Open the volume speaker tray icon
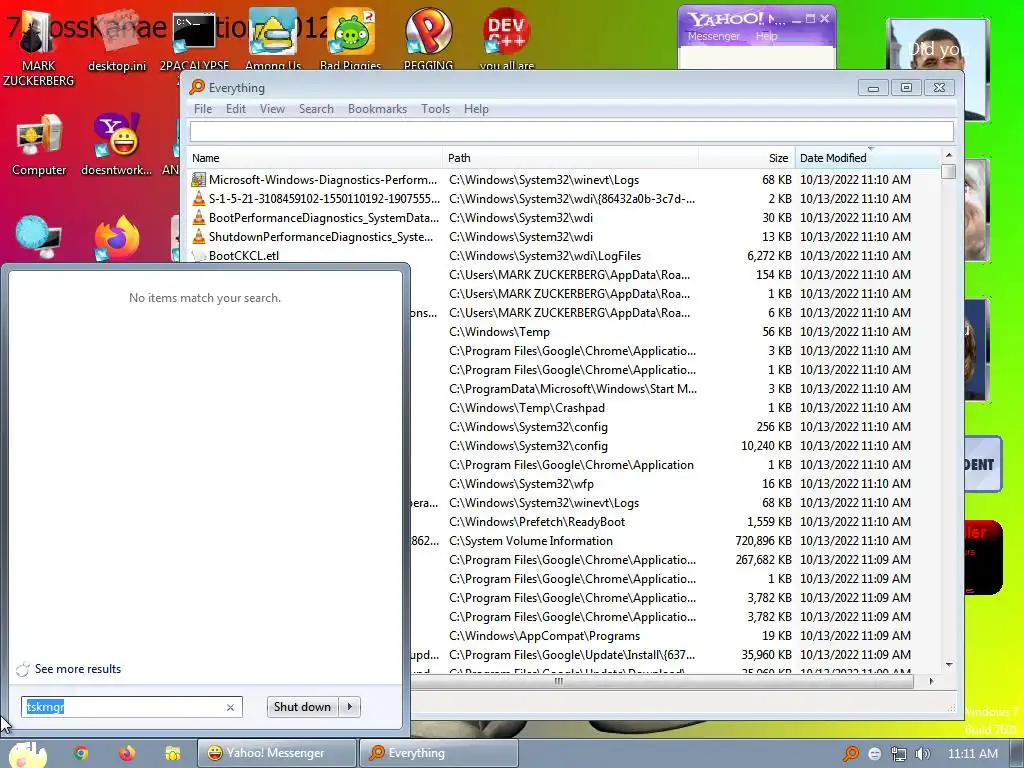The image size is (1024, 768). pyautogui.click(x=923, y=754)
